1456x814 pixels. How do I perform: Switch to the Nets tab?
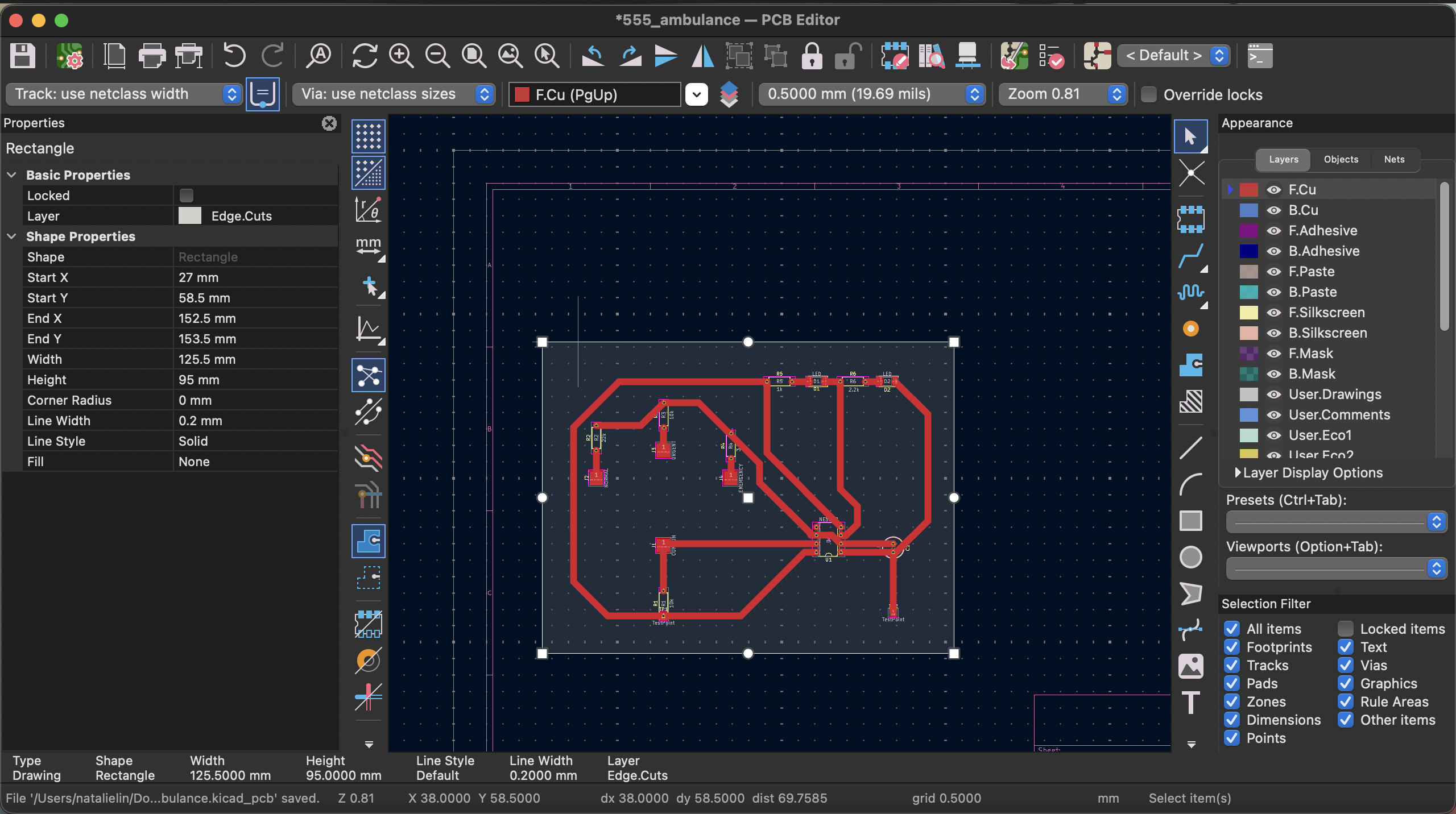tap(1394, 160)
